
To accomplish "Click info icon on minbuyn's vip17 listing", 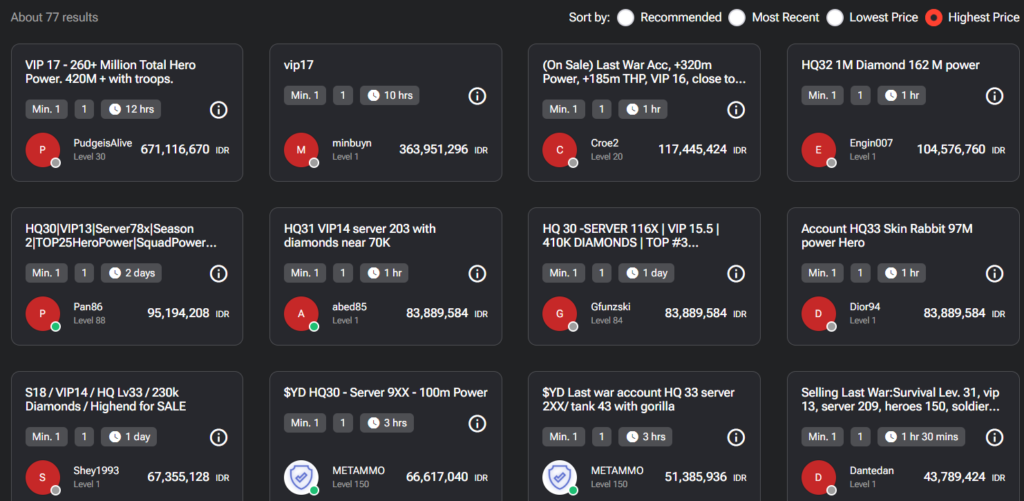I will point(477,96).
